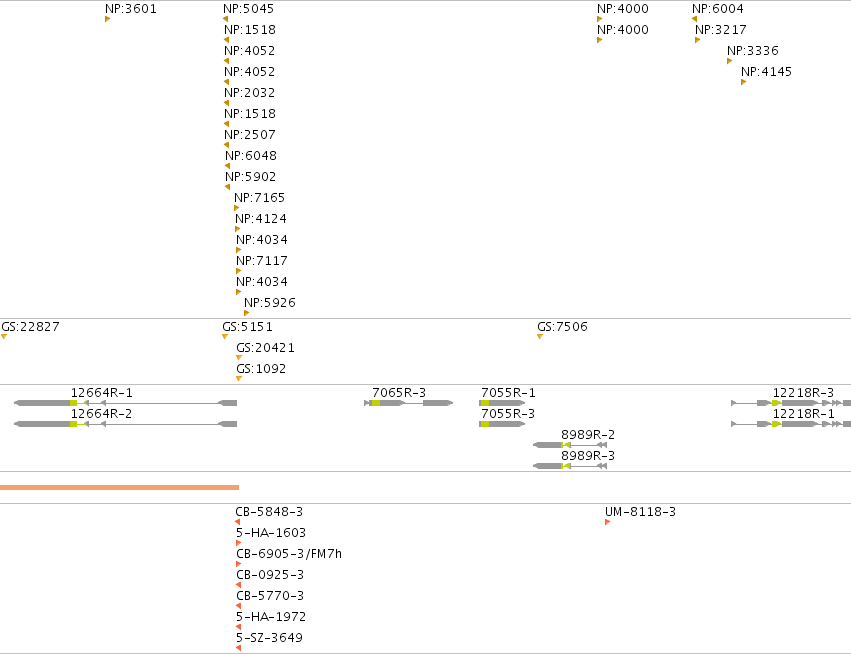Click the 5-HA-1603 red arrow marker
The height and width of the screenshot is (654, 851).
(x=239, y=543)
